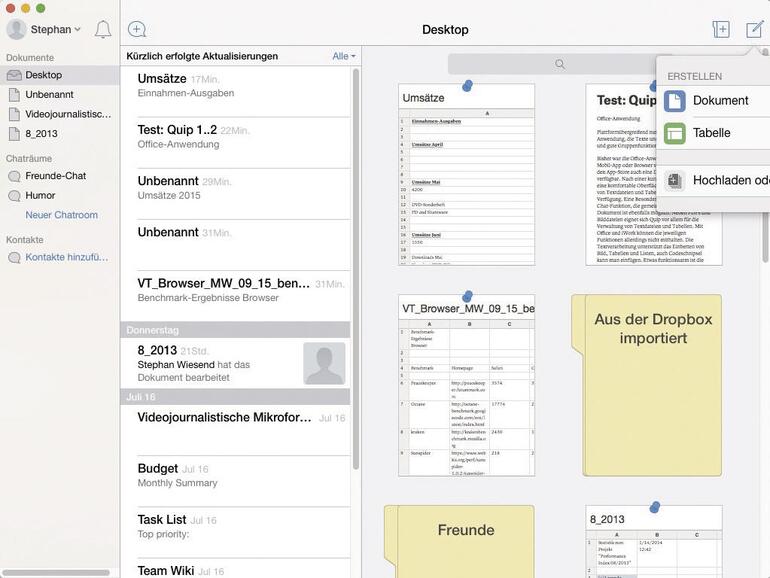This screenshot has width=770, height=578.
Task: Choose Hochladen option in create menu
Action: (716, 180)
